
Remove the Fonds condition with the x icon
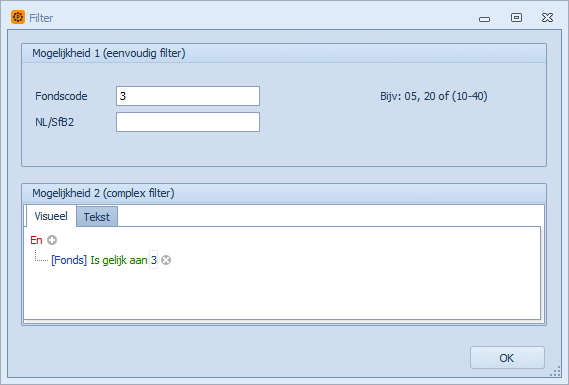point(166,260)
